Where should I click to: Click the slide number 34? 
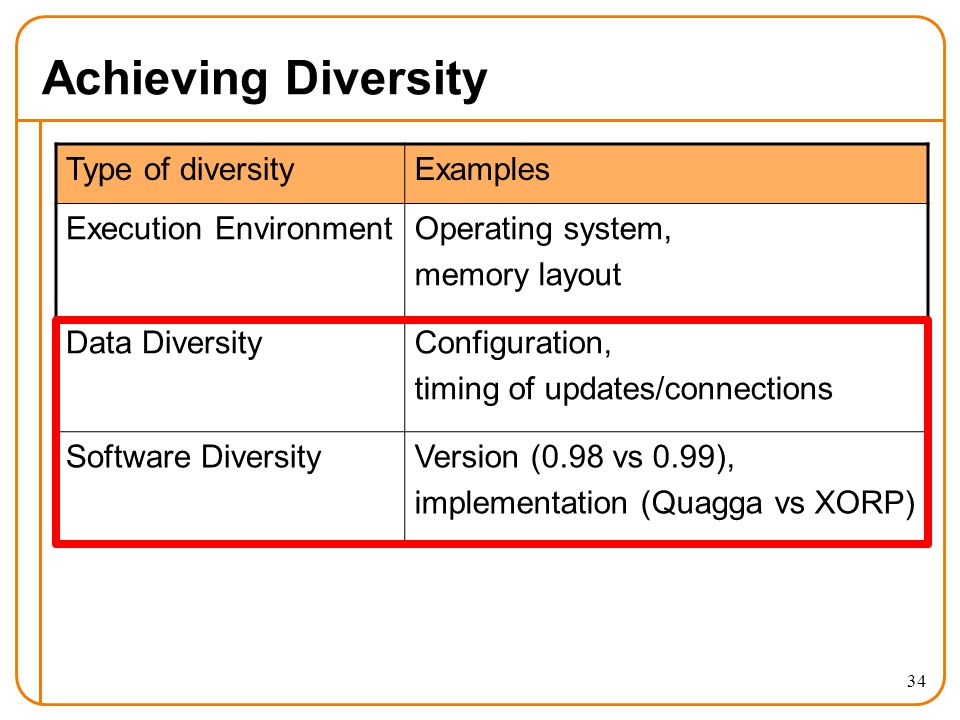tap(917, 681)
